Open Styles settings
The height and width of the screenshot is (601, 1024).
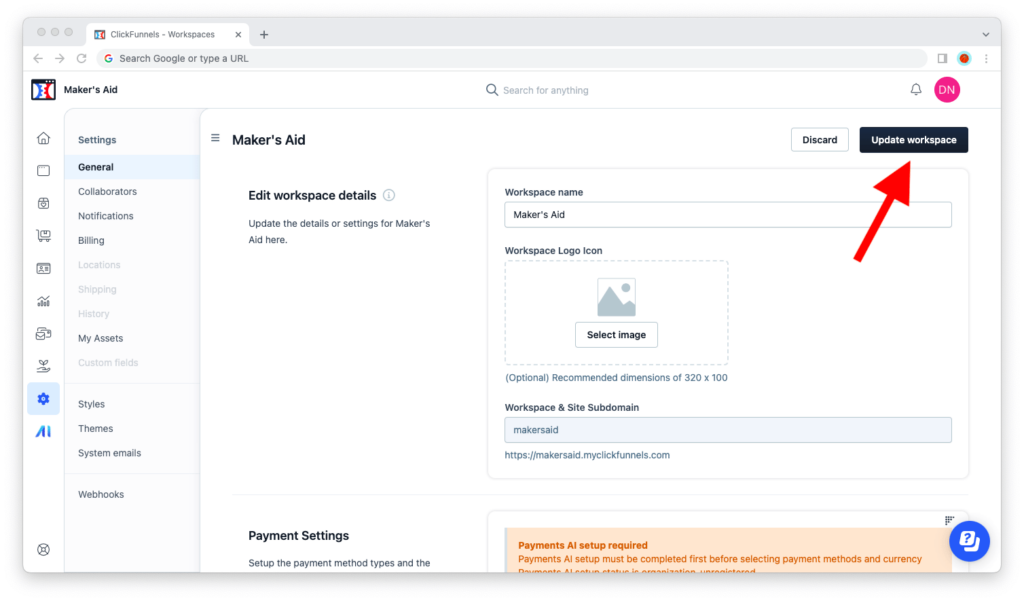91,404
